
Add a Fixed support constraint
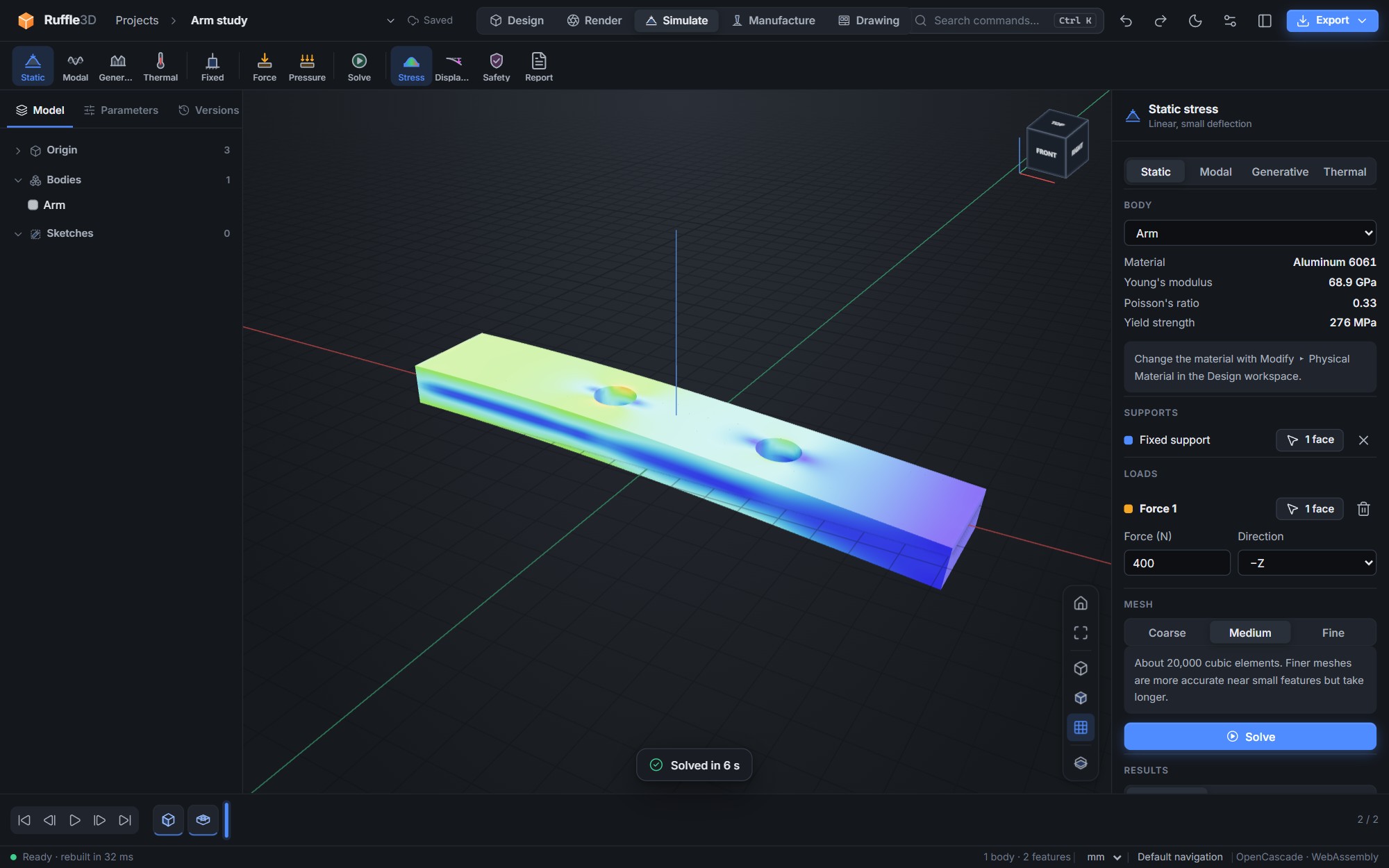(213, 67)
